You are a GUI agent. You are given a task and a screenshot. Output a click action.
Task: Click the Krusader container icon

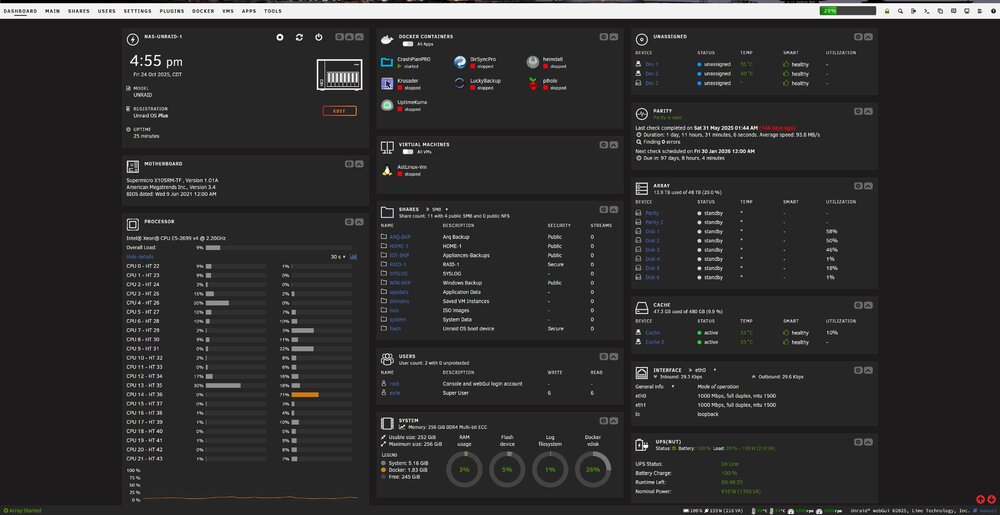(386, 83)
